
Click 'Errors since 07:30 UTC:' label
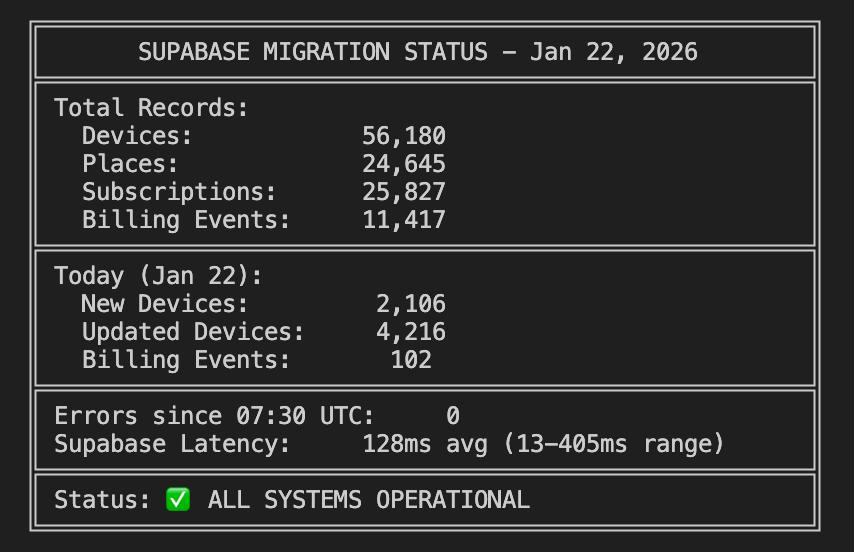(215, 416)
